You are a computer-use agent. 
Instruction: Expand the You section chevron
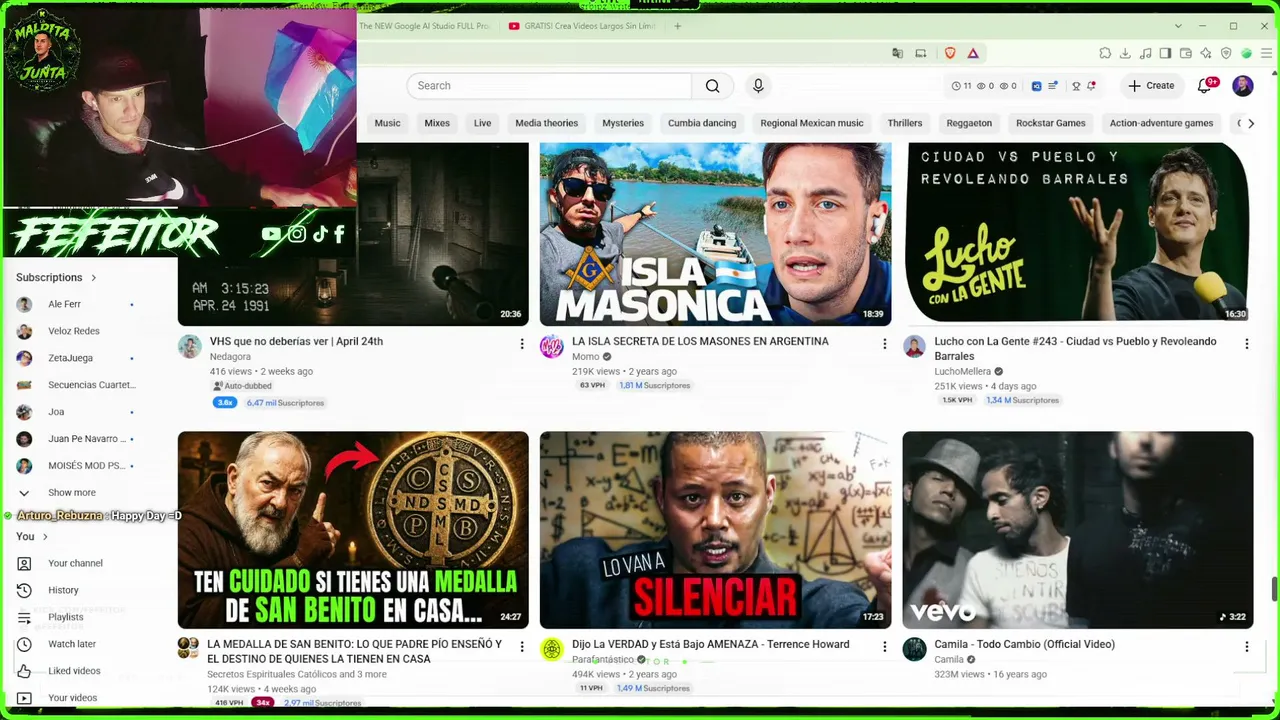coord(45,537)
